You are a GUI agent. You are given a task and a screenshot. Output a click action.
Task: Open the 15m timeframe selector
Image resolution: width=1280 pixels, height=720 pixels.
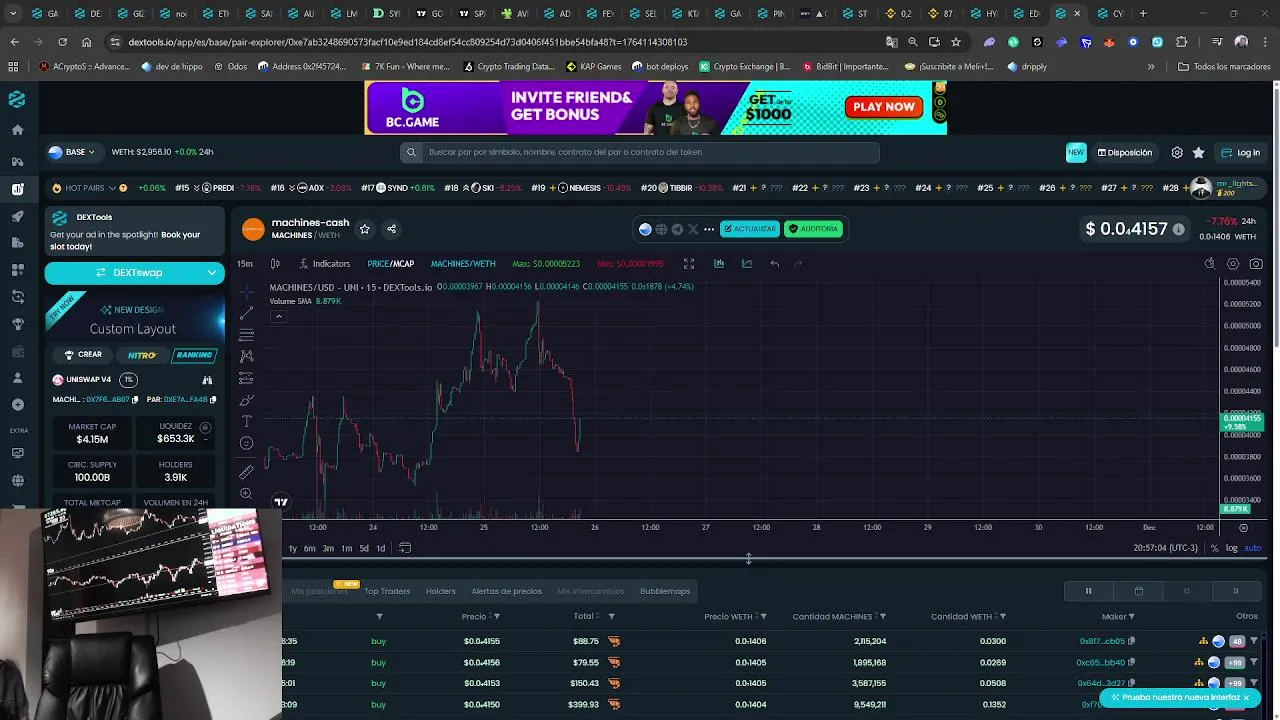point(245,264)
